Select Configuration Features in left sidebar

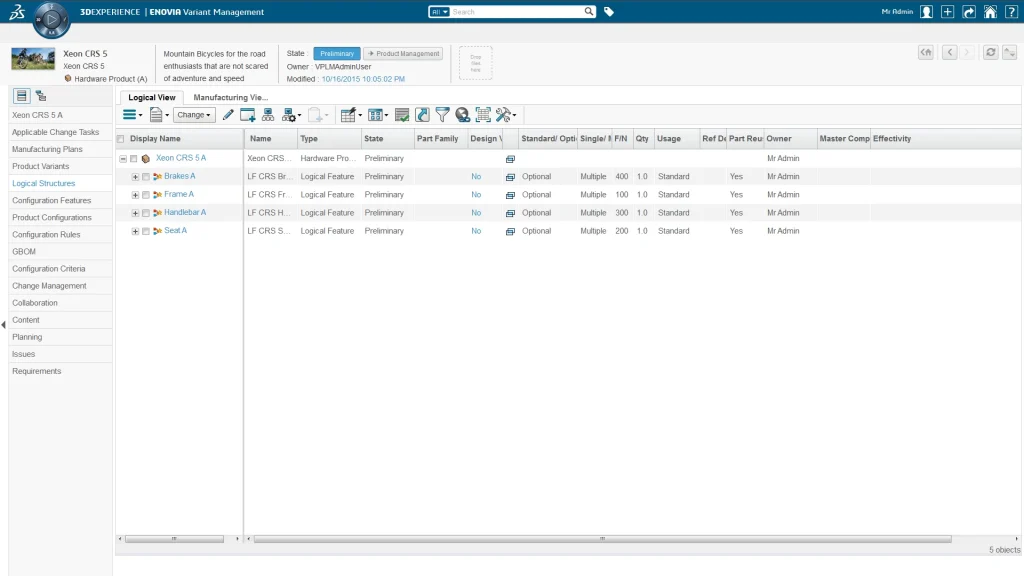[x=51, y=200]
